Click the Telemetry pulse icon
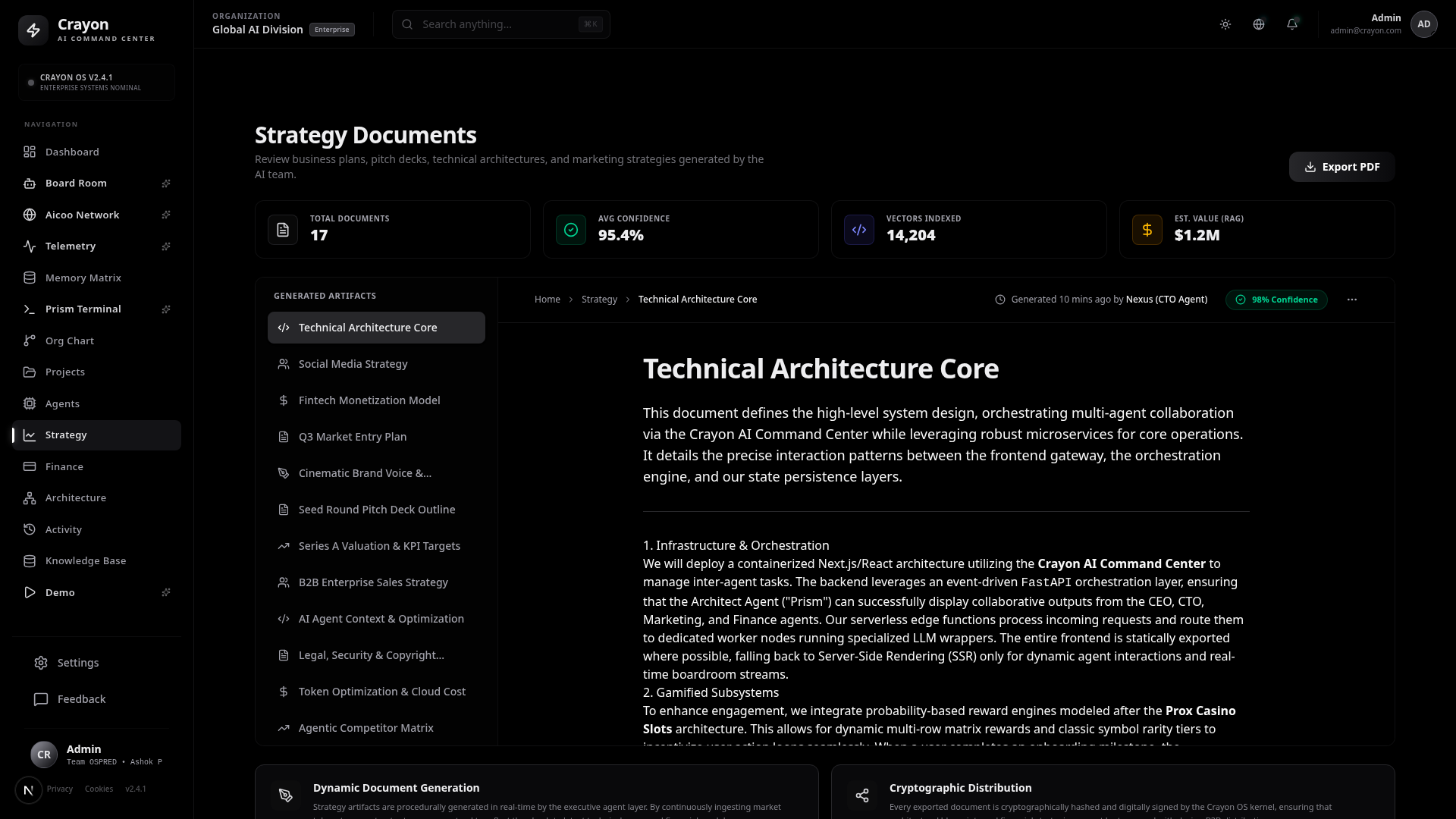The height and width of the screenshot is (819, 1456). click(30, 246)
